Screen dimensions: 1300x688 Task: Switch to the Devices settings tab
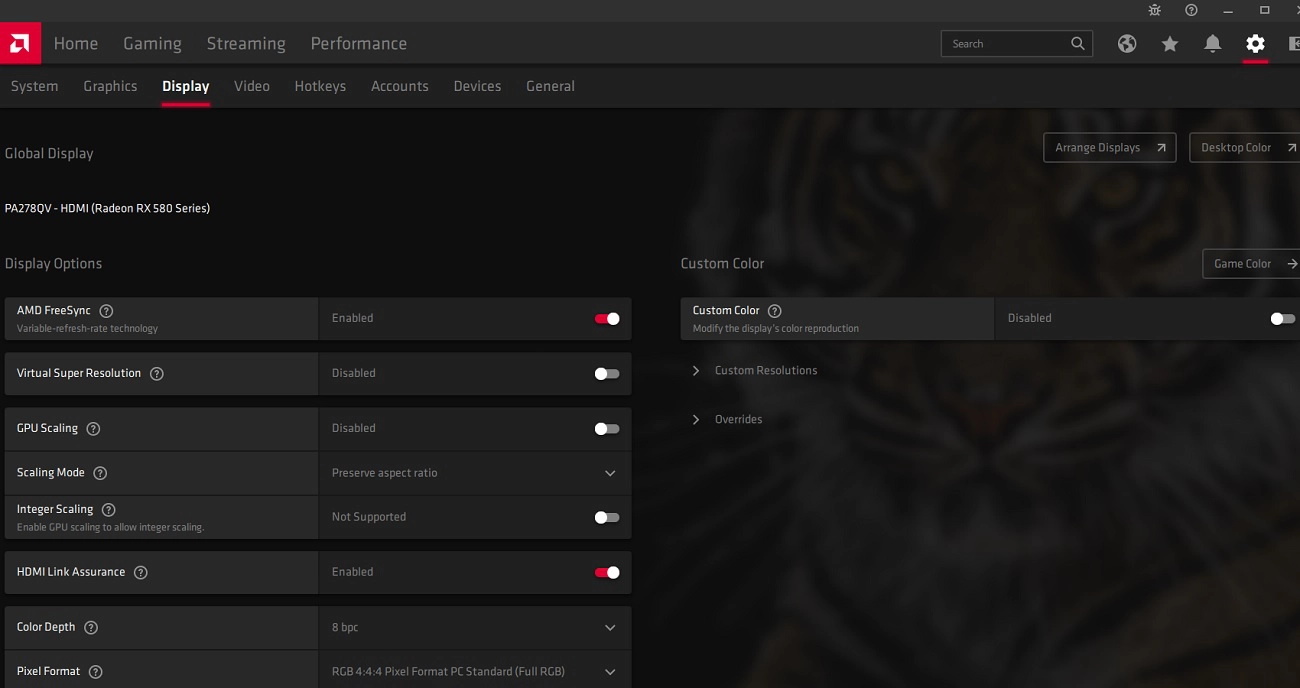(x=477, y=86)
